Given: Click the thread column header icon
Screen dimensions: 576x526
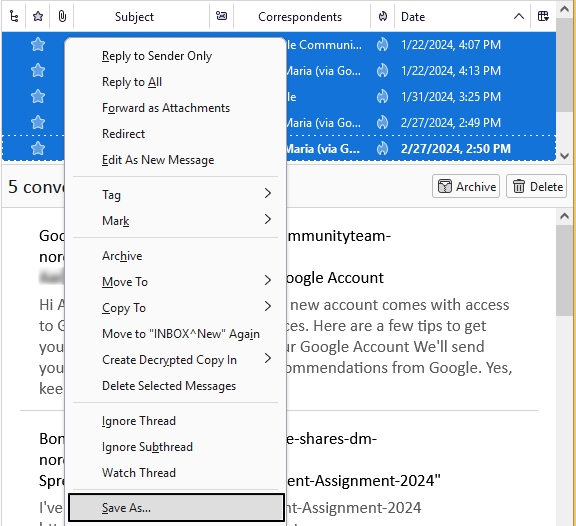Looking at the screenshot, I should click(x=14, y=17).
